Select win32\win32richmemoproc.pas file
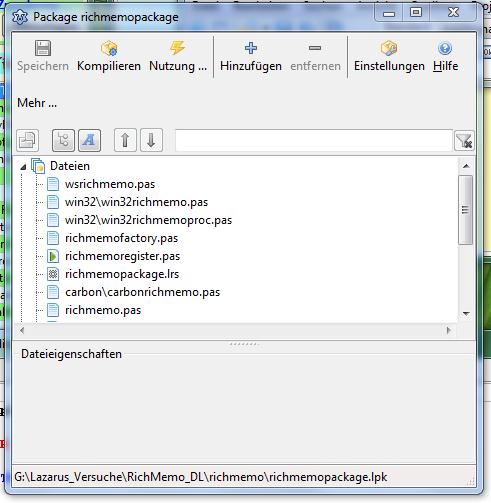Image resolution: width=491 pixels, height=503 pixels. tap(148, 220)
